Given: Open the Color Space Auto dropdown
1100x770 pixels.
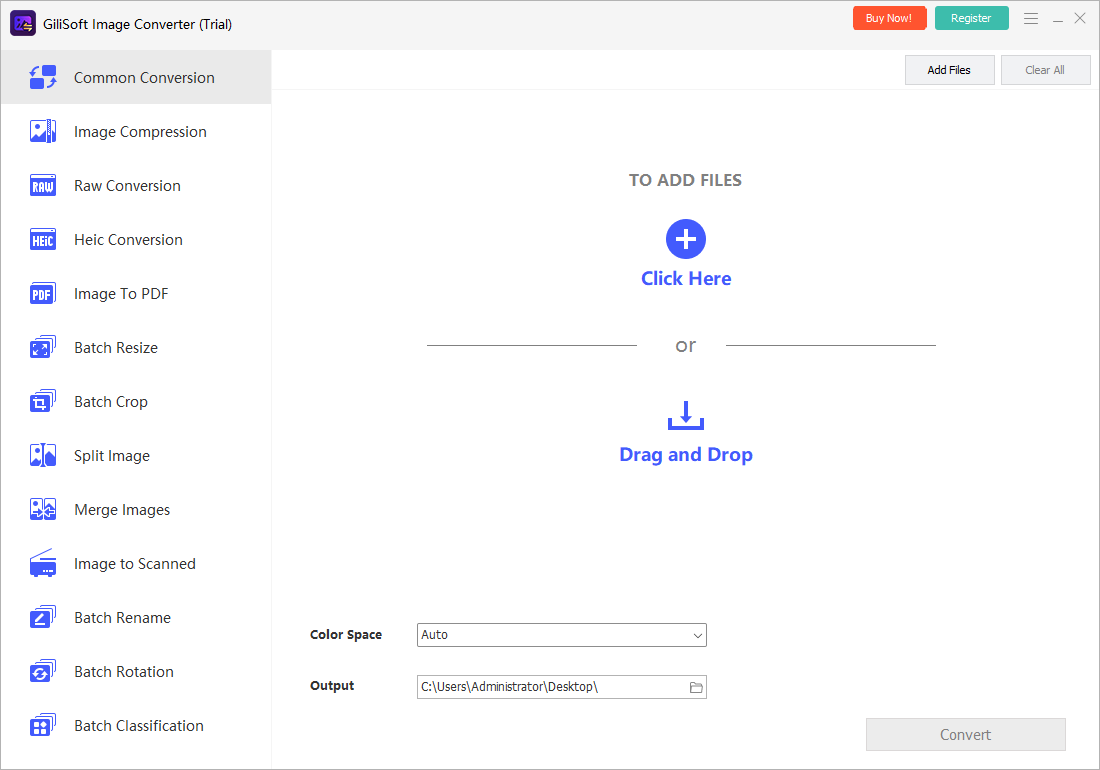Looking at the screenshot, I should 561,635.
